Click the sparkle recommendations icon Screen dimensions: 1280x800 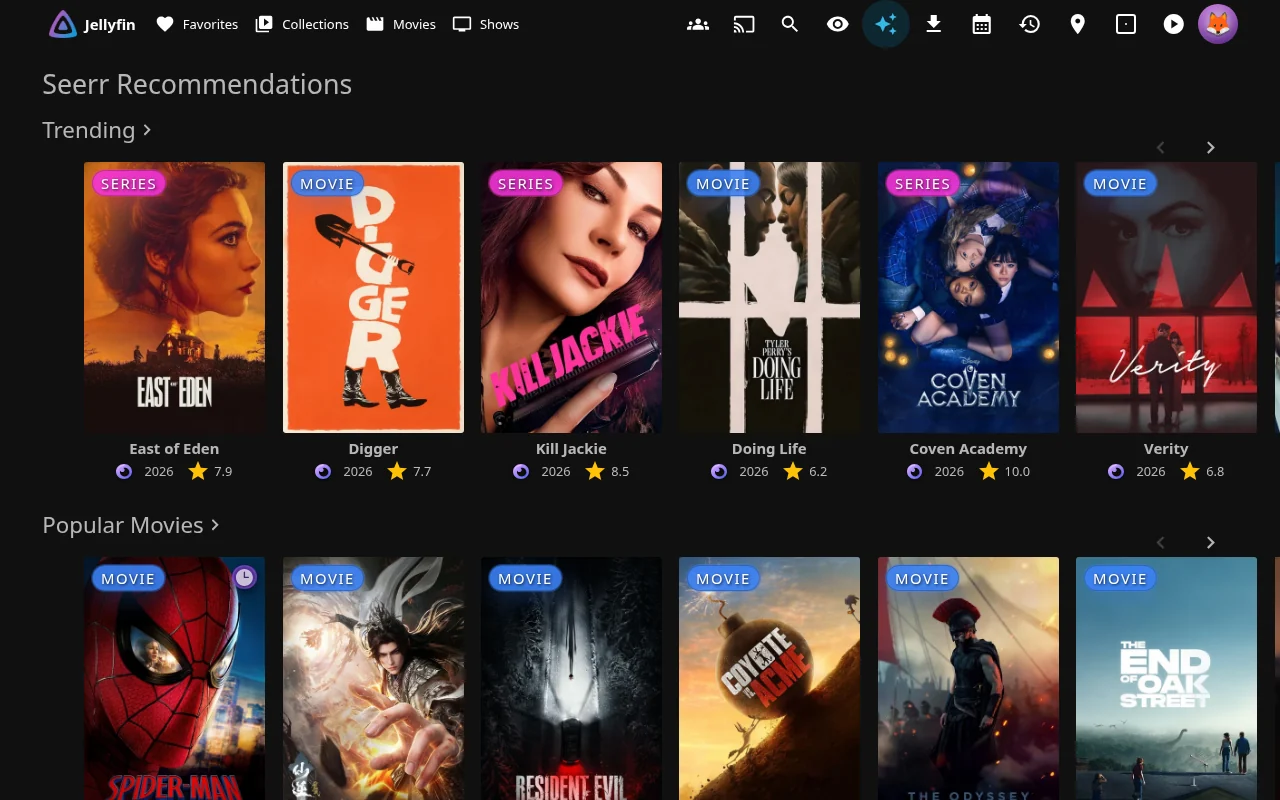[x=886, y=24]
